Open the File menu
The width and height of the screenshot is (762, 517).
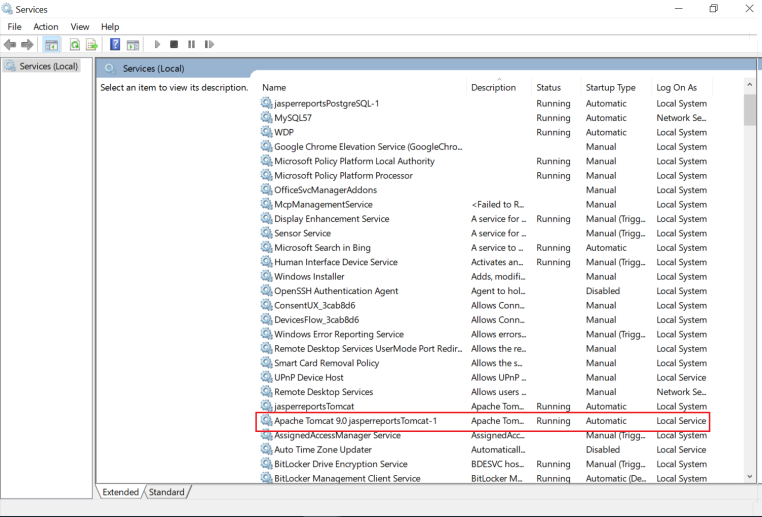click(x=15, y=27)
